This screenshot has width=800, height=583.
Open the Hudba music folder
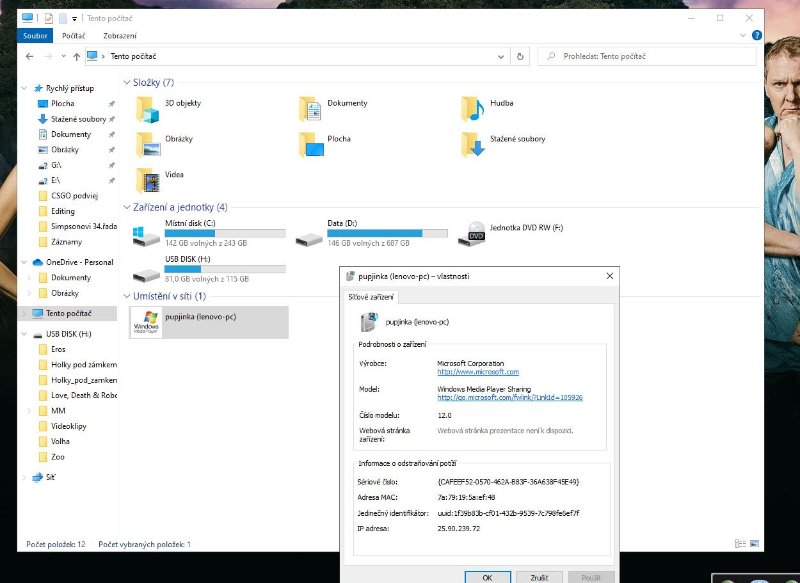pyautogui.click(x=472, y=109)
